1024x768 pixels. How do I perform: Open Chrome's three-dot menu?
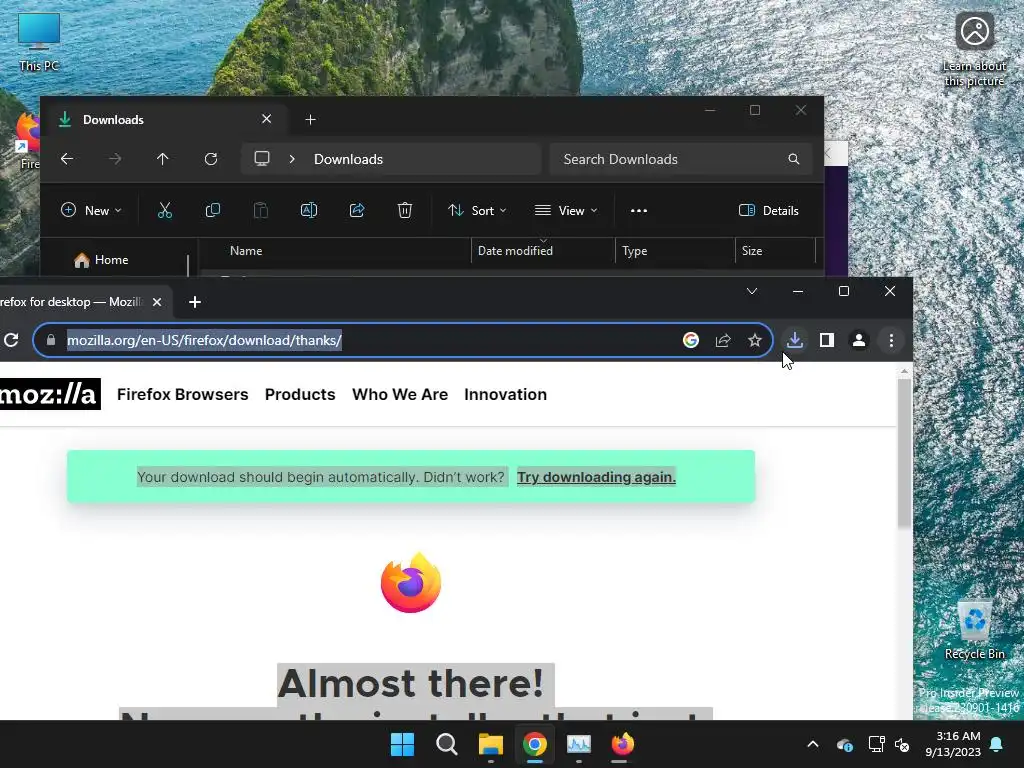pos(891,340)
